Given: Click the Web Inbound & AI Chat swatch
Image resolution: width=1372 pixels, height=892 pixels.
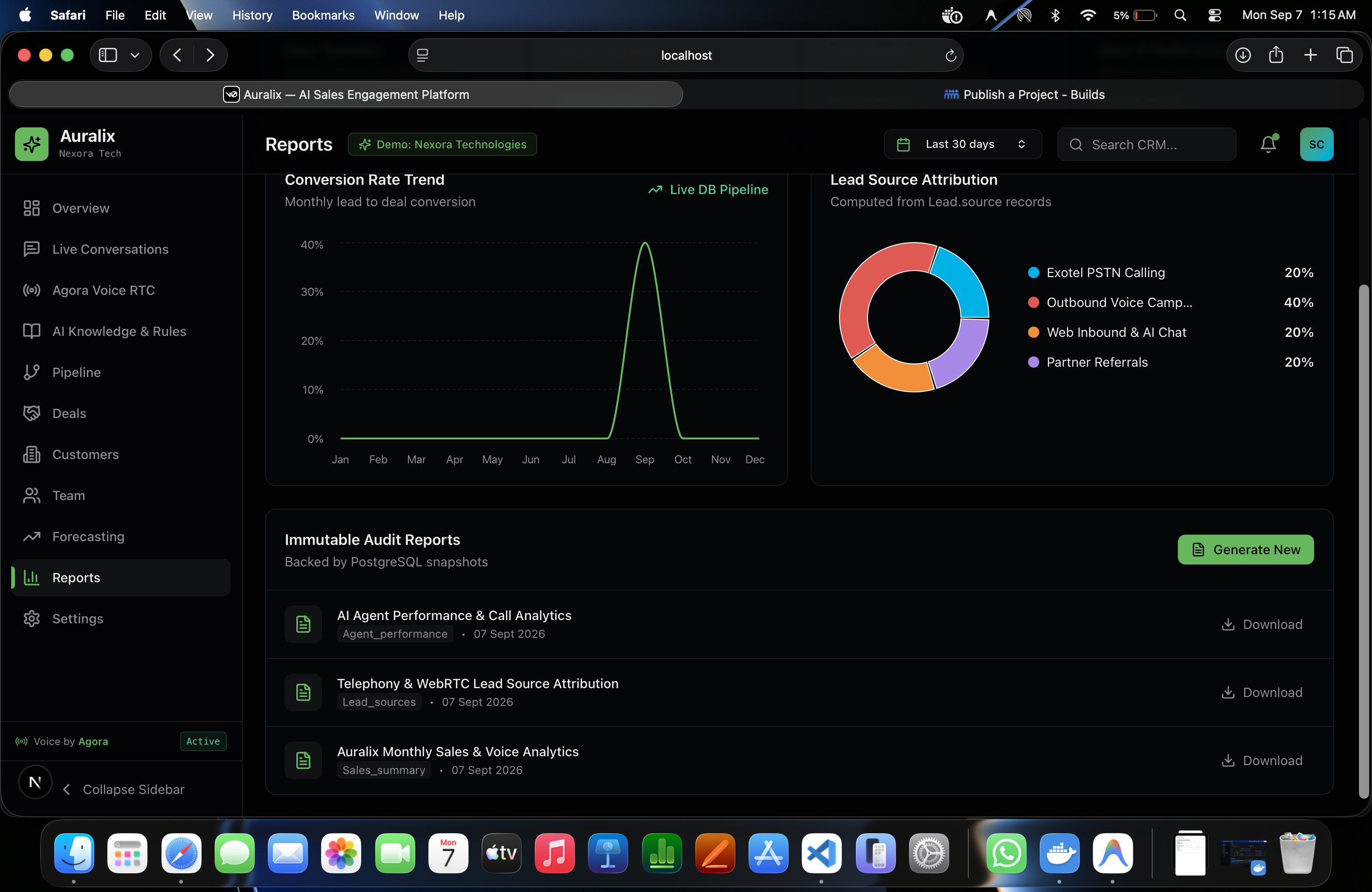Looking at the screenshot, I should 1033,333.
